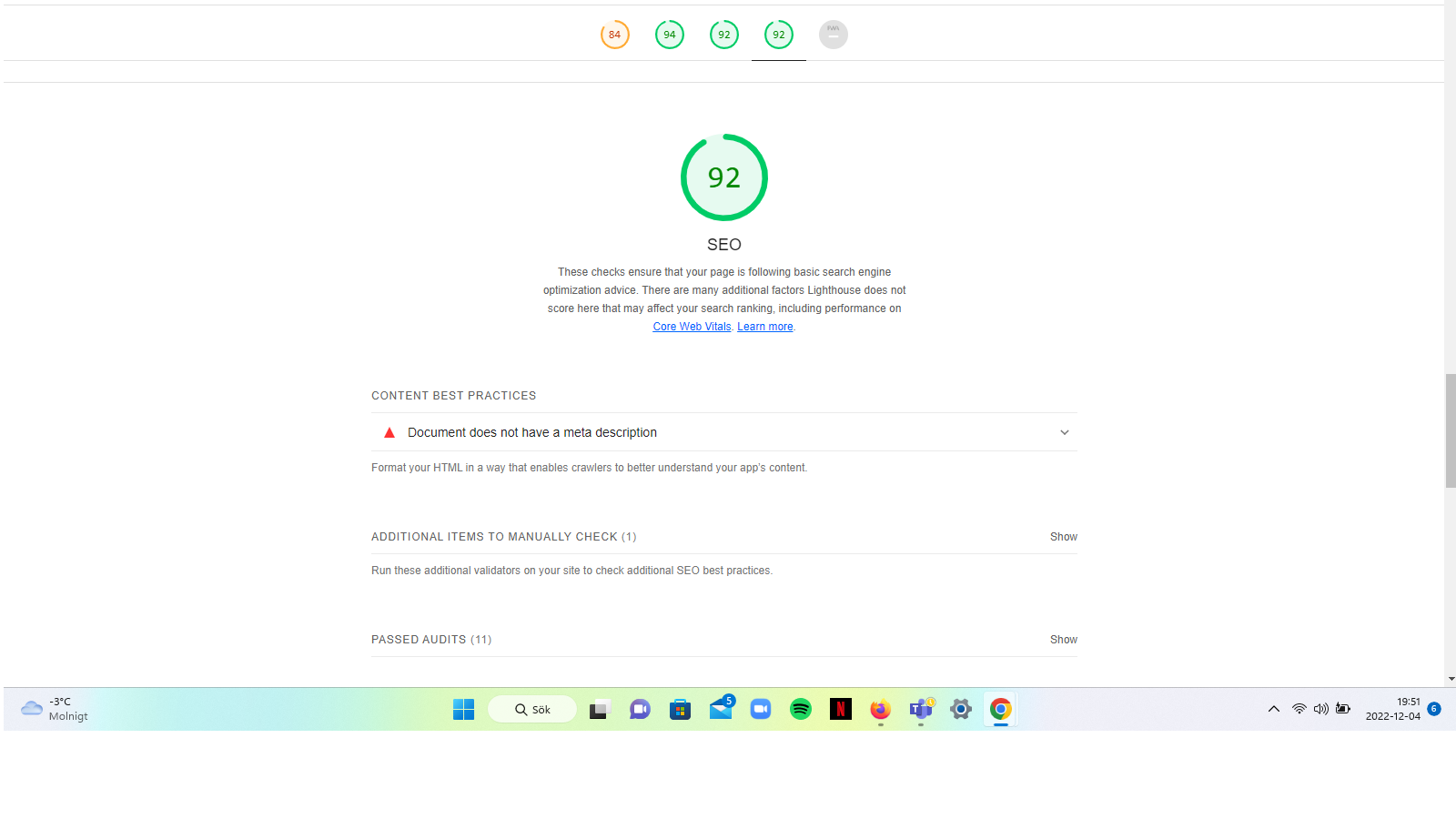Open the grayed-out PWA report badge
This screenshot has width=1456, height=819.
point(833,34)
